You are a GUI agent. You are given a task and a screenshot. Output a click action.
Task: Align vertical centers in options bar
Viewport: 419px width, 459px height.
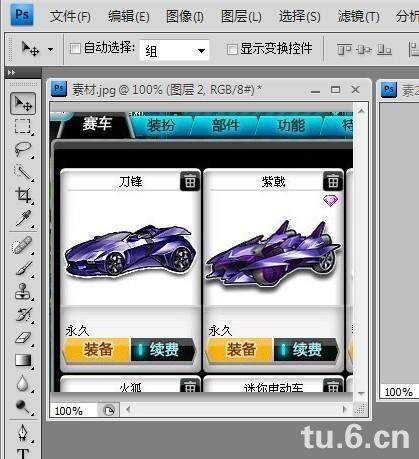[364, 50]
